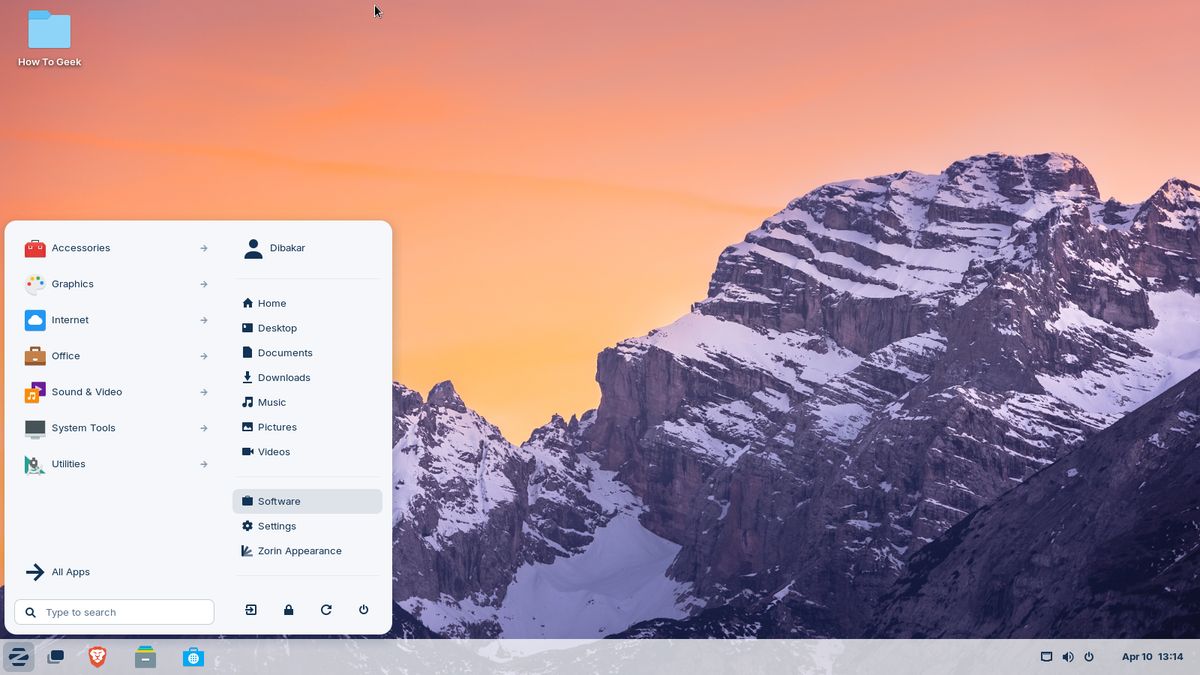Open the Brave browser from the taskbar
This screenshot has height=675, width=1200.
point(97,657)
